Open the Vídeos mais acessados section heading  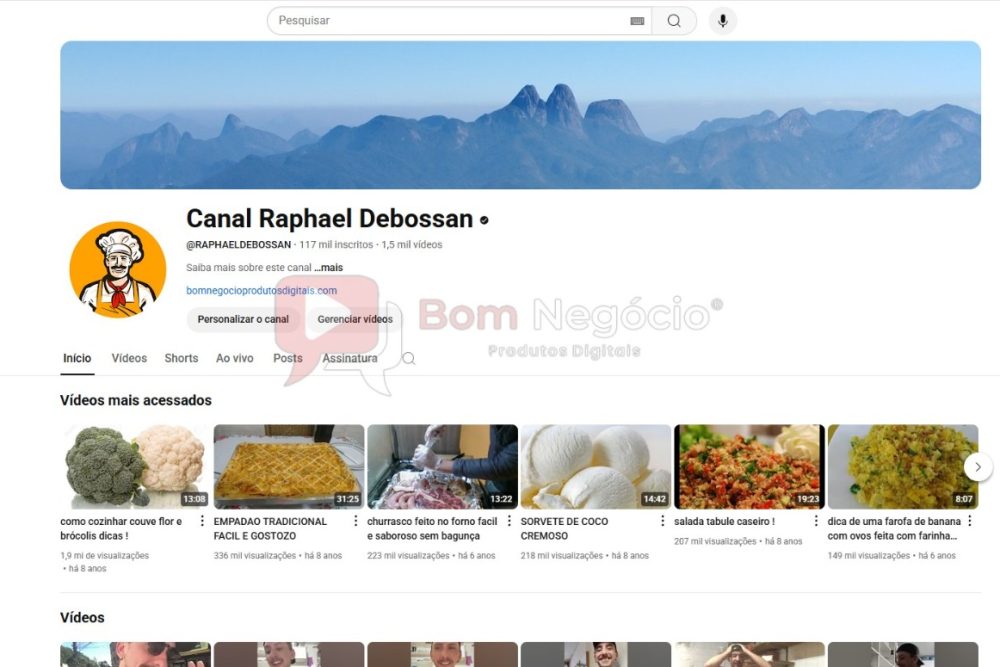(136, 400)
